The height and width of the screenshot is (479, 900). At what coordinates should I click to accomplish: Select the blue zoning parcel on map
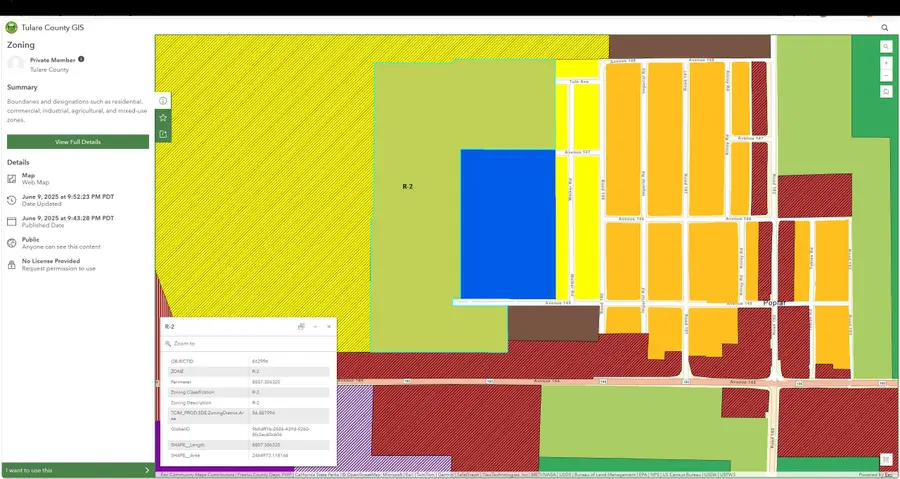point(507,224)
